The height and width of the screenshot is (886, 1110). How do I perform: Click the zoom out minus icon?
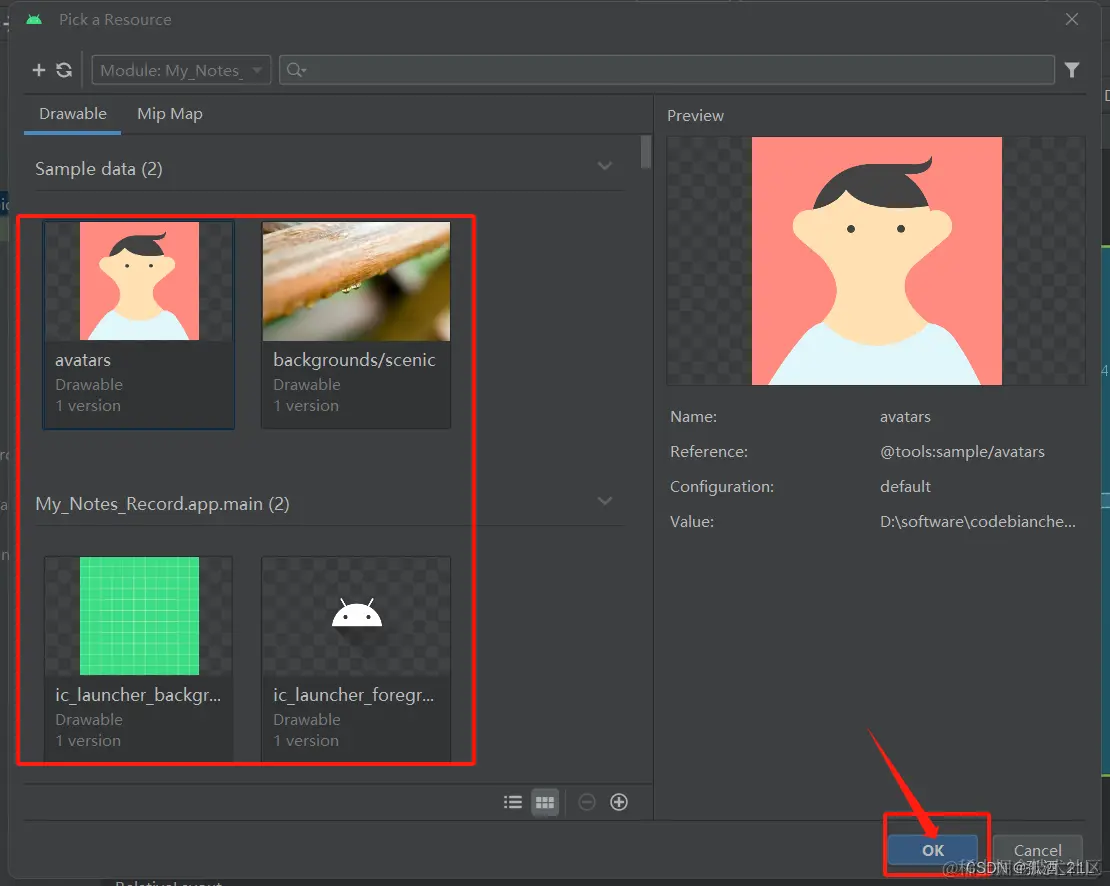[587, 802]
